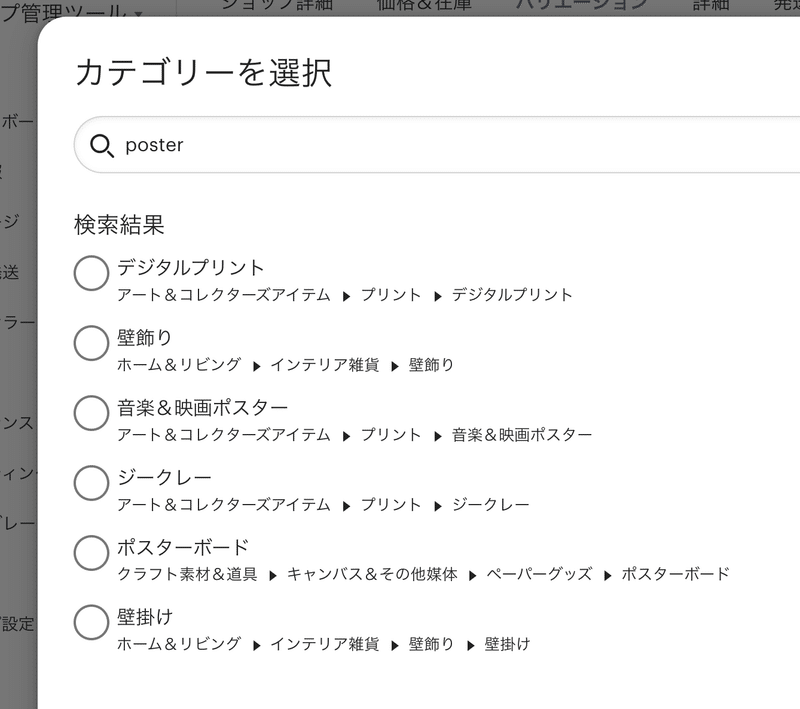Open the ショップ管理ツール dropdown arrow

138,13
